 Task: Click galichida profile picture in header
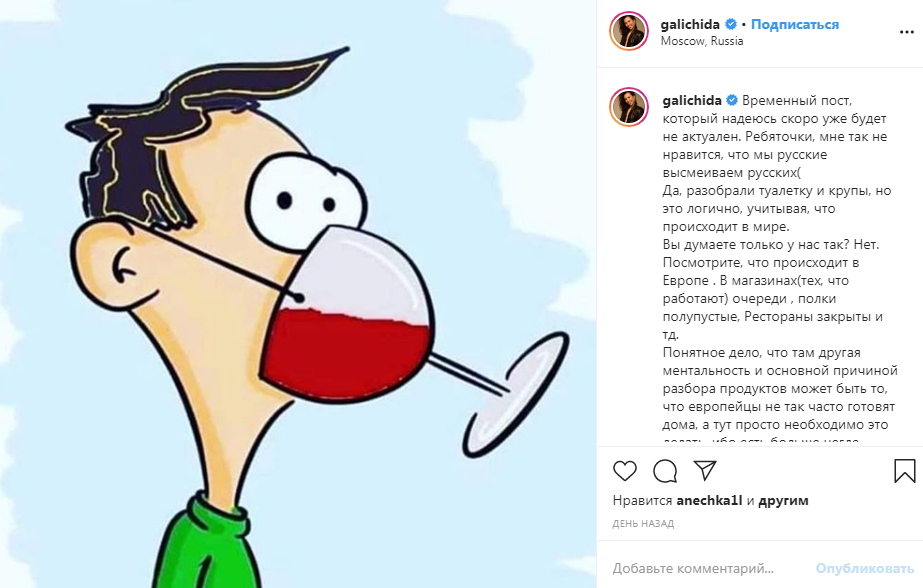point(629,31)
